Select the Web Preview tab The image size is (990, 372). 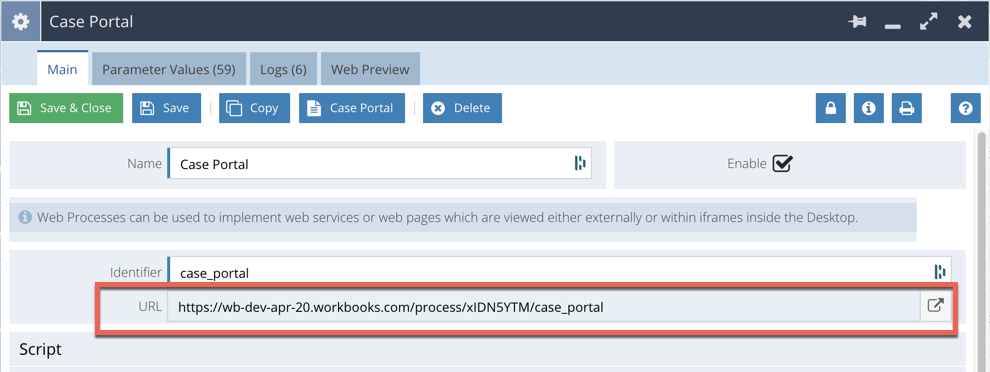371,69
